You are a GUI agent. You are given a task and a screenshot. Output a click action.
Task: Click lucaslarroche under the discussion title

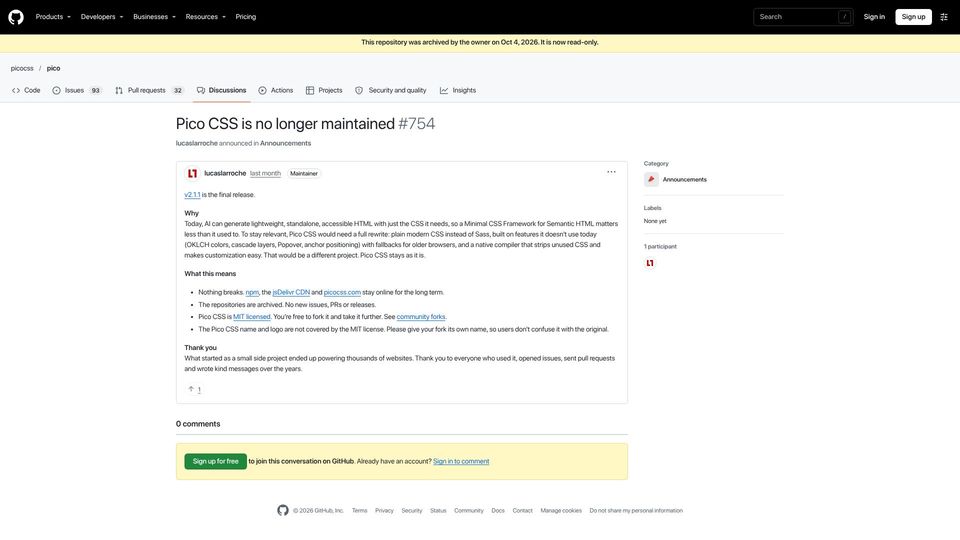click(x=197, y=143)
